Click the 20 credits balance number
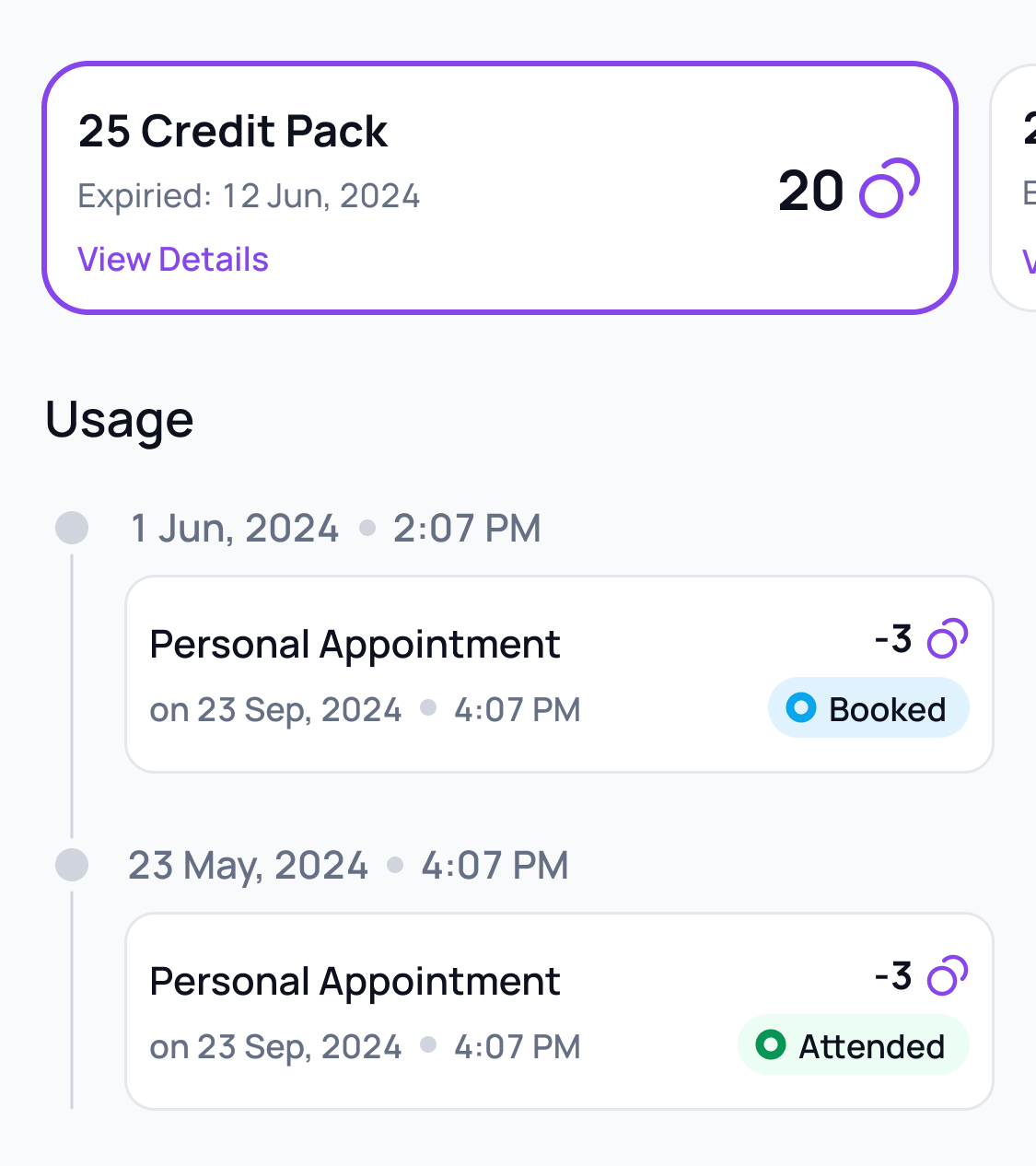This screenshot has width=1036, height=1166. (x=810, y=191)
